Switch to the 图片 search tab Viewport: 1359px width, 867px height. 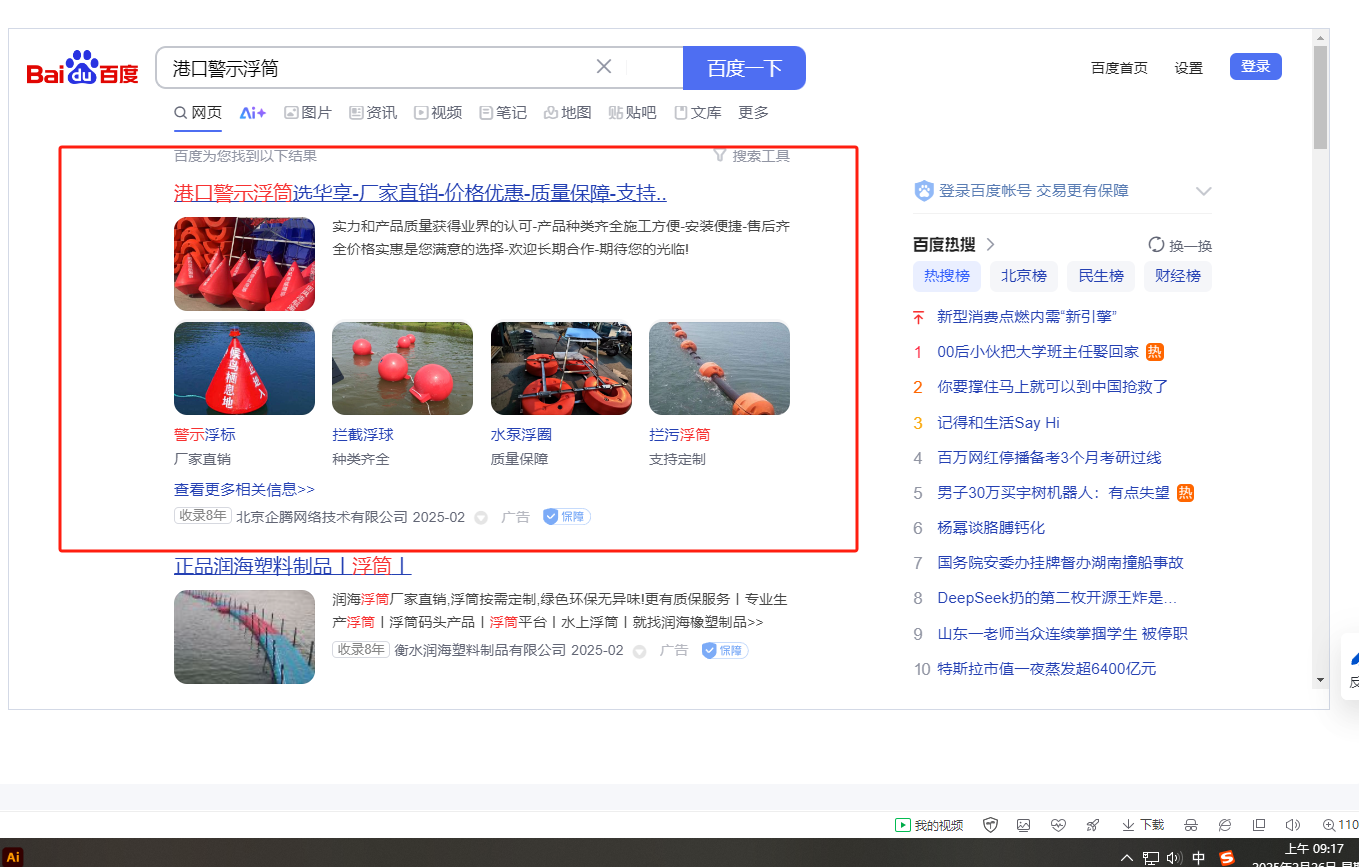pos(308,113)
